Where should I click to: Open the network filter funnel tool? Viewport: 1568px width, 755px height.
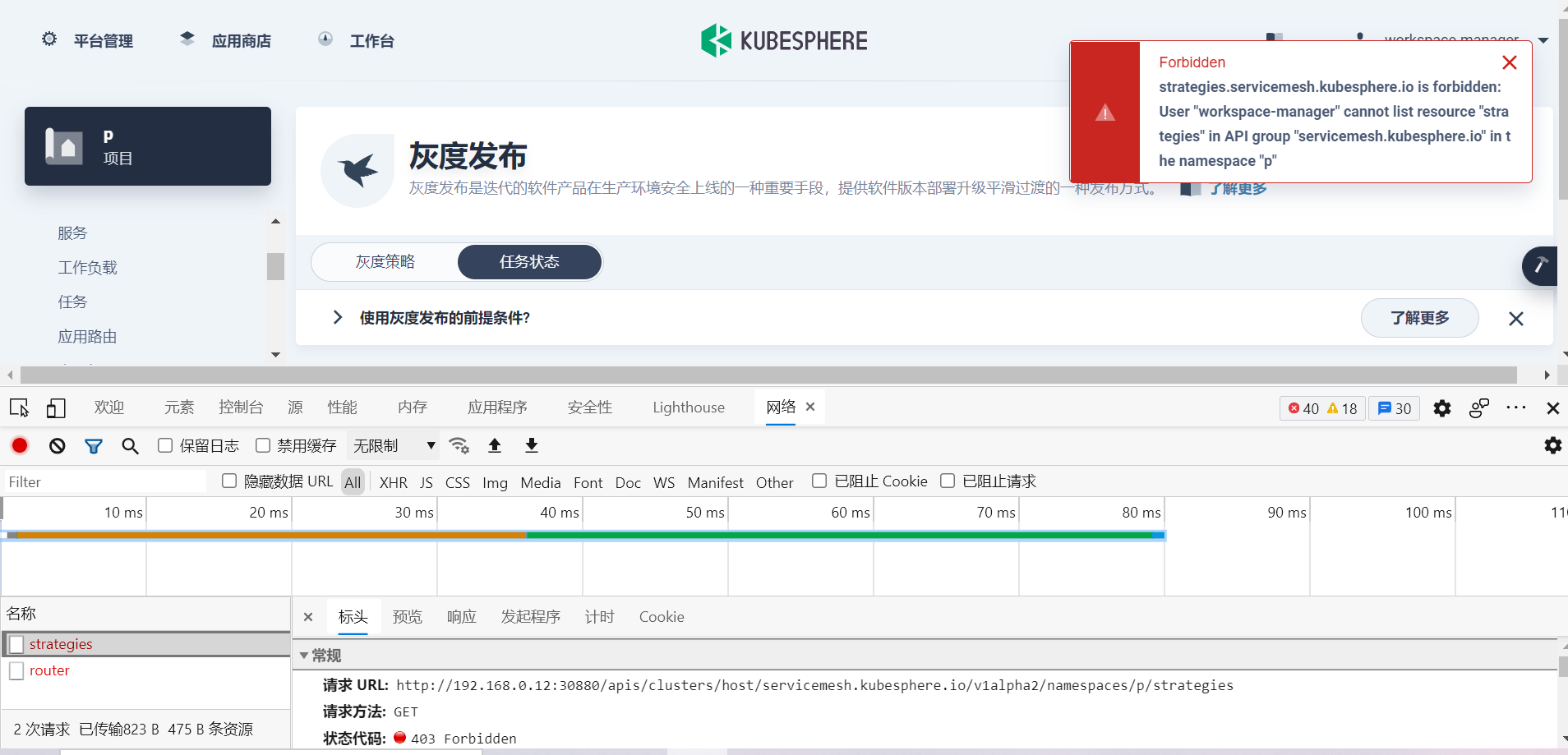click(94, 445)
